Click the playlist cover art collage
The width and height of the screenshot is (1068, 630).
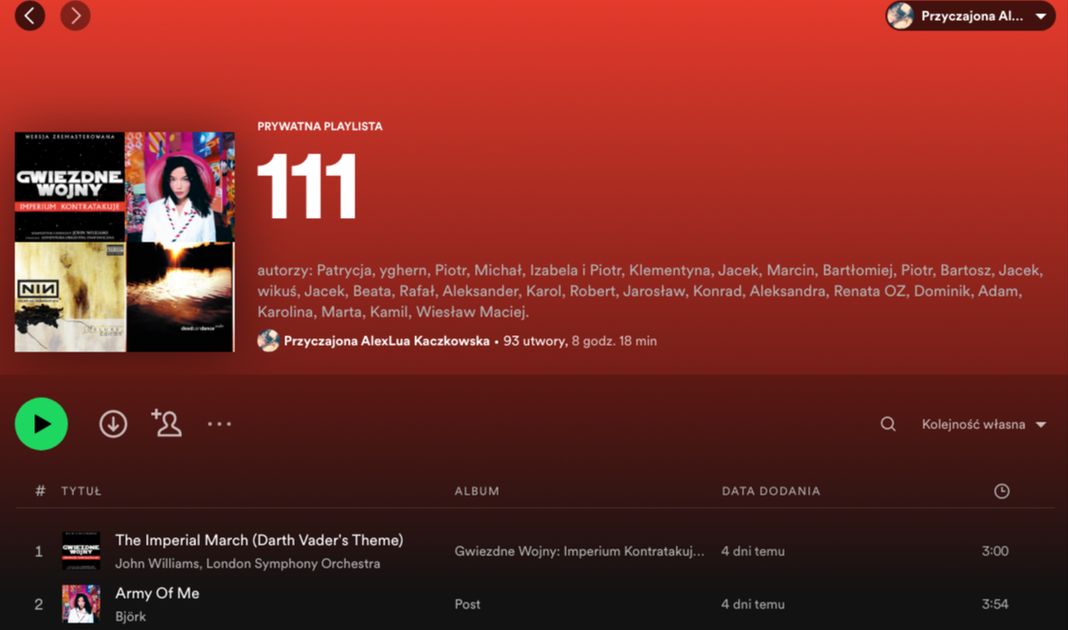point(125,242)
